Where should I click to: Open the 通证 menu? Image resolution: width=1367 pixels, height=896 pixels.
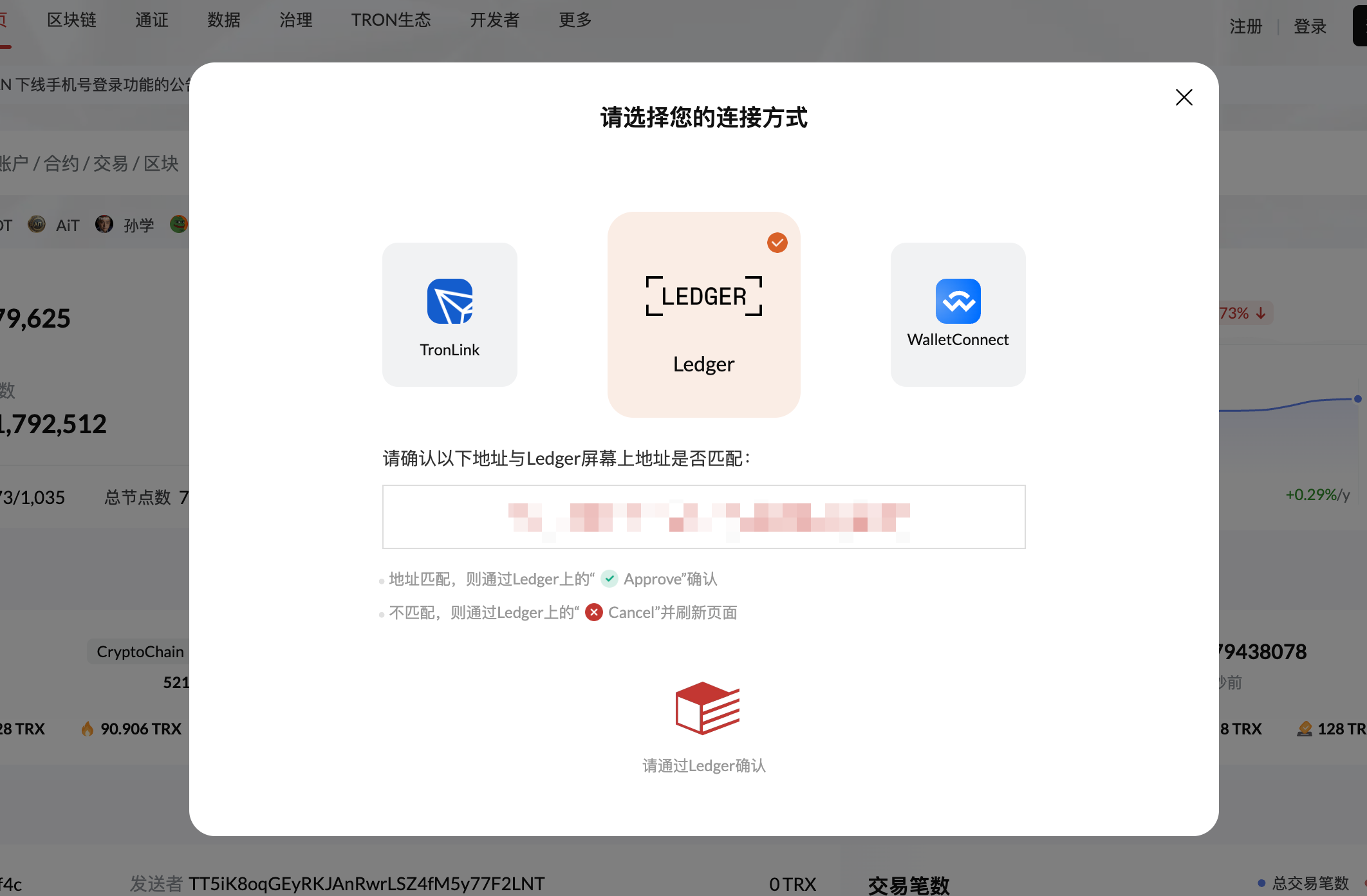pos(152,20)
